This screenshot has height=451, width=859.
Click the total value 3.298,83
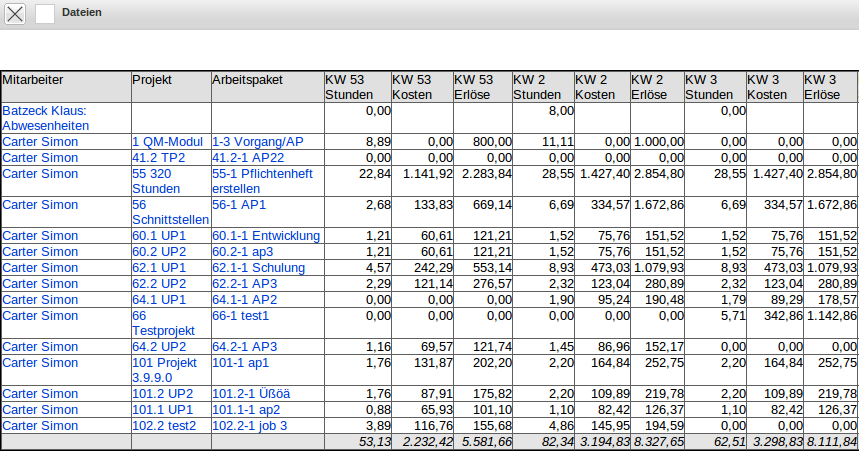778,442
